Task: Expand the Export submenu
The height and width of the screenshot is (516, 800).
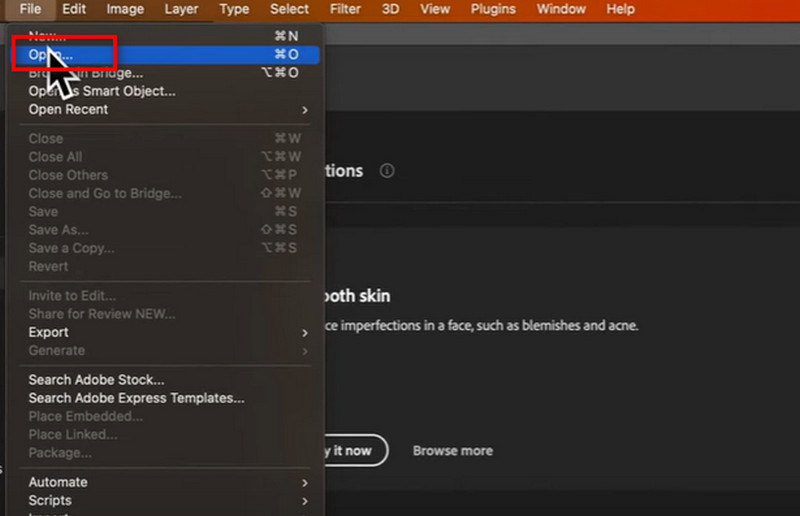Action: pyautogui.click(x=48, y=332)
